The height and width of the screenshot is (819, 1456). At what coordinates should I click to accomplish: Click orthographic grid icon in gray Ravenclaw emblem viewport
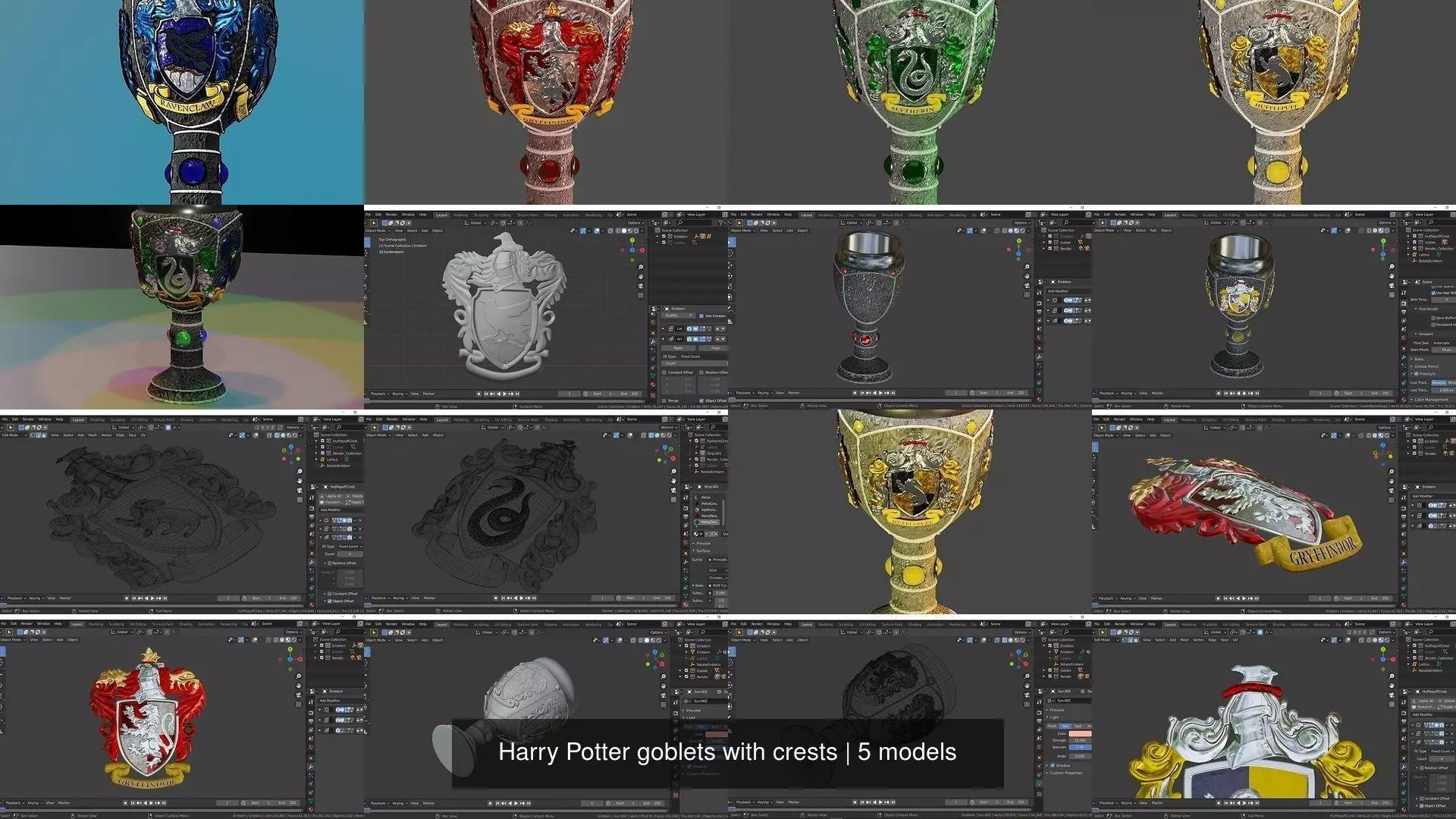[x=640, y=295]
